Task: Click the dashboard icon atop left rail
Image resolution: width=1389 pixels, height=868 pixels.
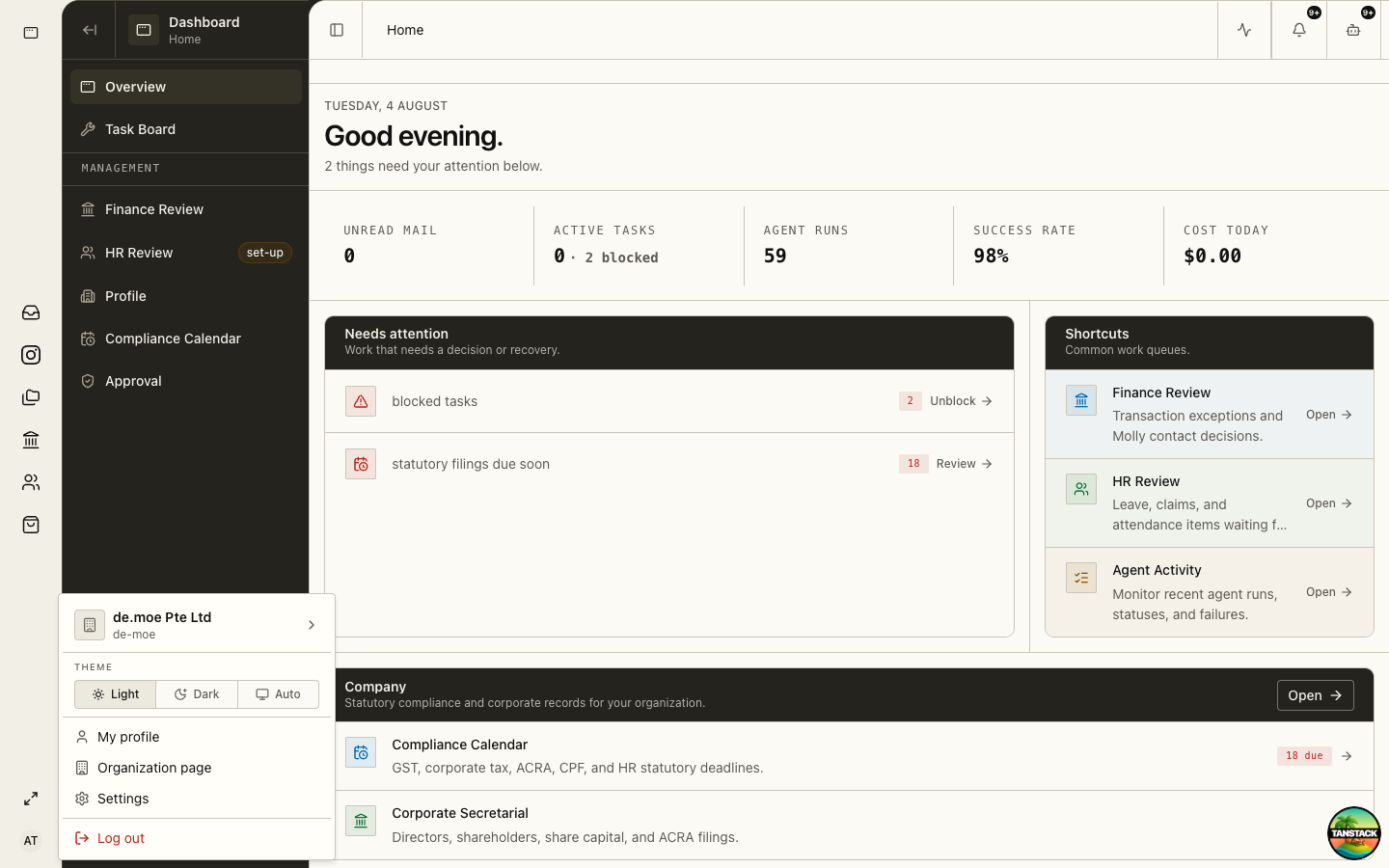Action: pos(31,33)
